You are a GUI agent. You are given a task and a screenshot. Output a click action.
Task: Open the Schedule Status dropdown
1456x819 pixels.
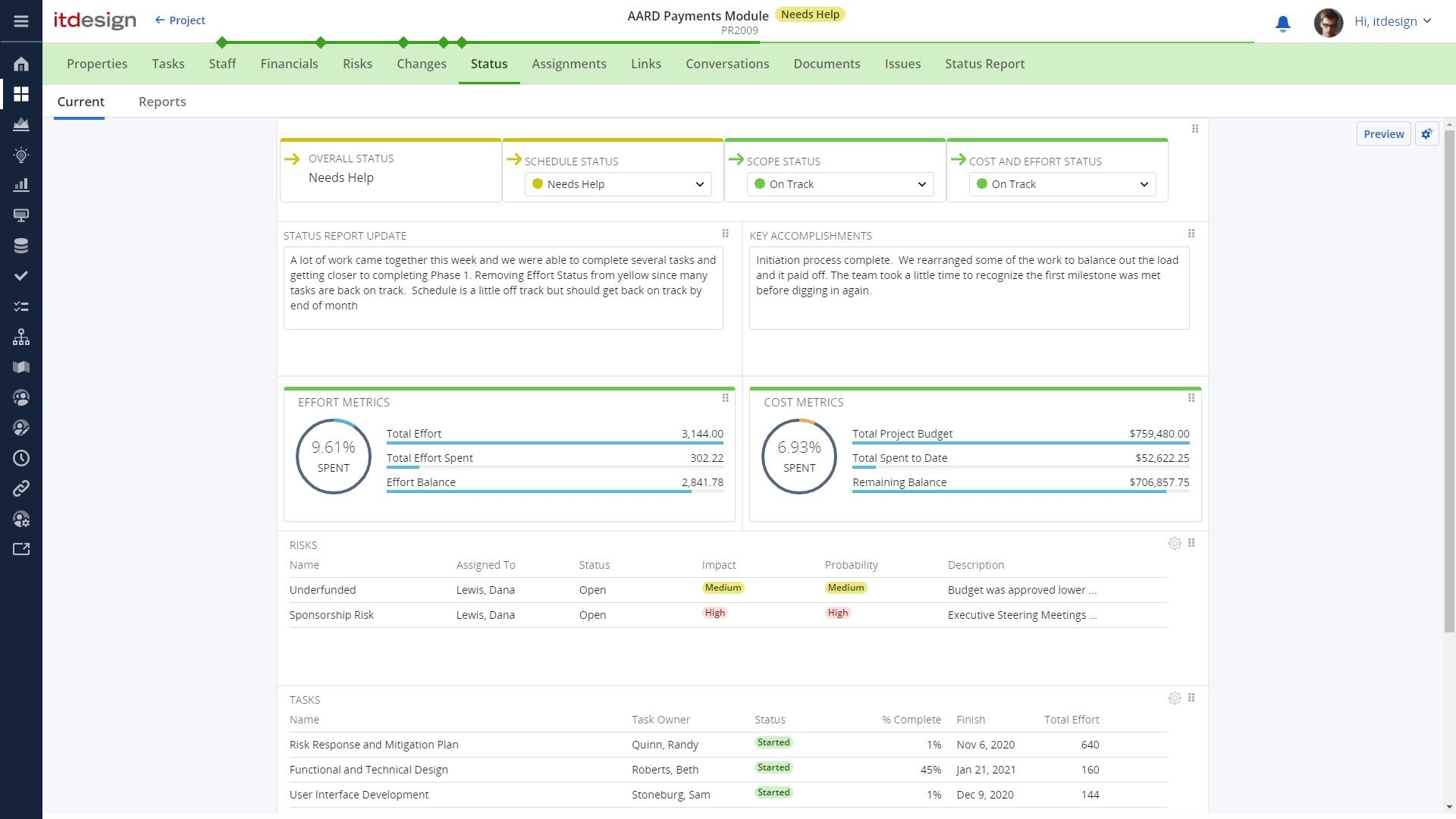(x=618, y=184)
